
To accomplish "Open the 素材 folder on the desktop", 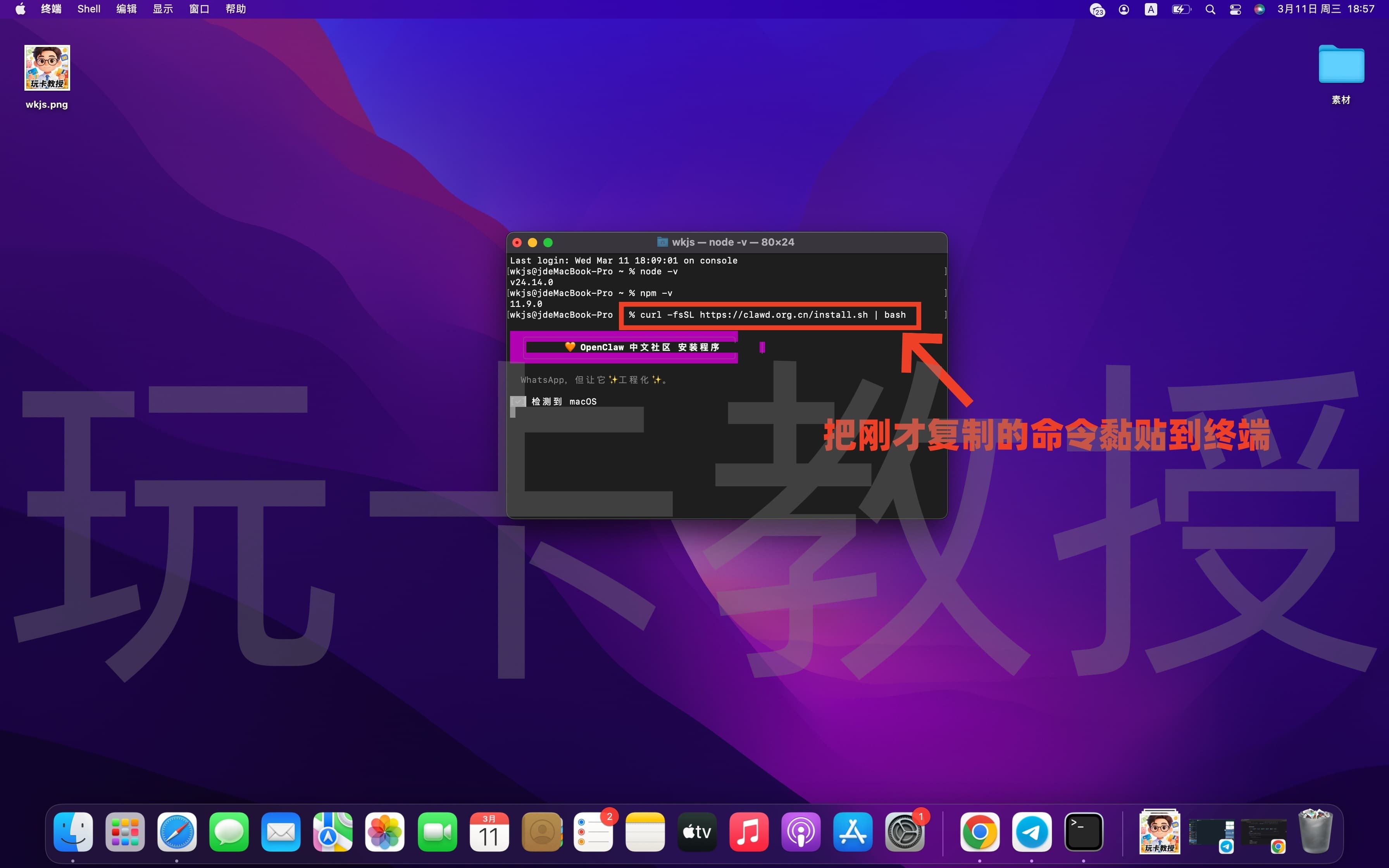I will [x=1341, y=65].
